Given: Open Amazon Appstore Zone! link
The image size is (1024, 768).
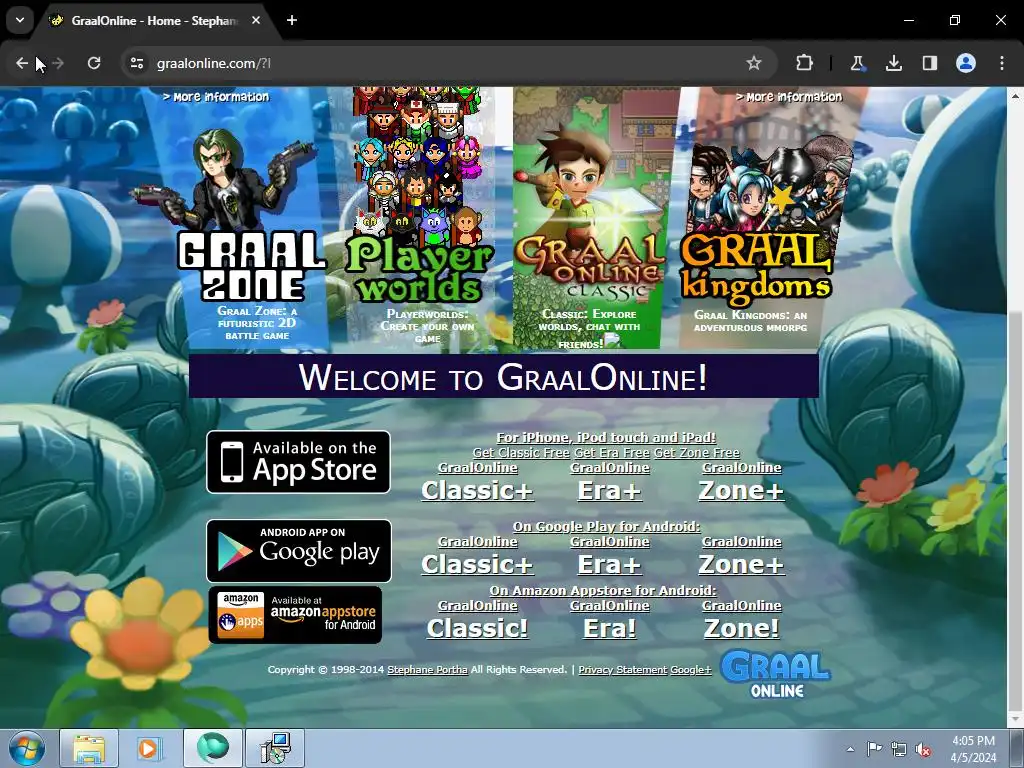Looking at the screenshot, I should pyautogui.click(x=741, y=622).
